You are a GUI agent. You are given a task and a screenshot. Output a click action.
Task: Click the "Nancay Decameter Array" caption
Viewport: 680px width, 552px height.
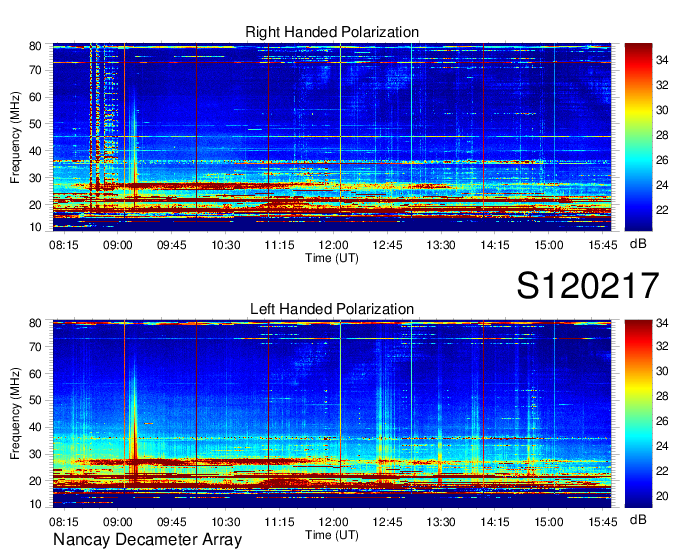(147, 540)
